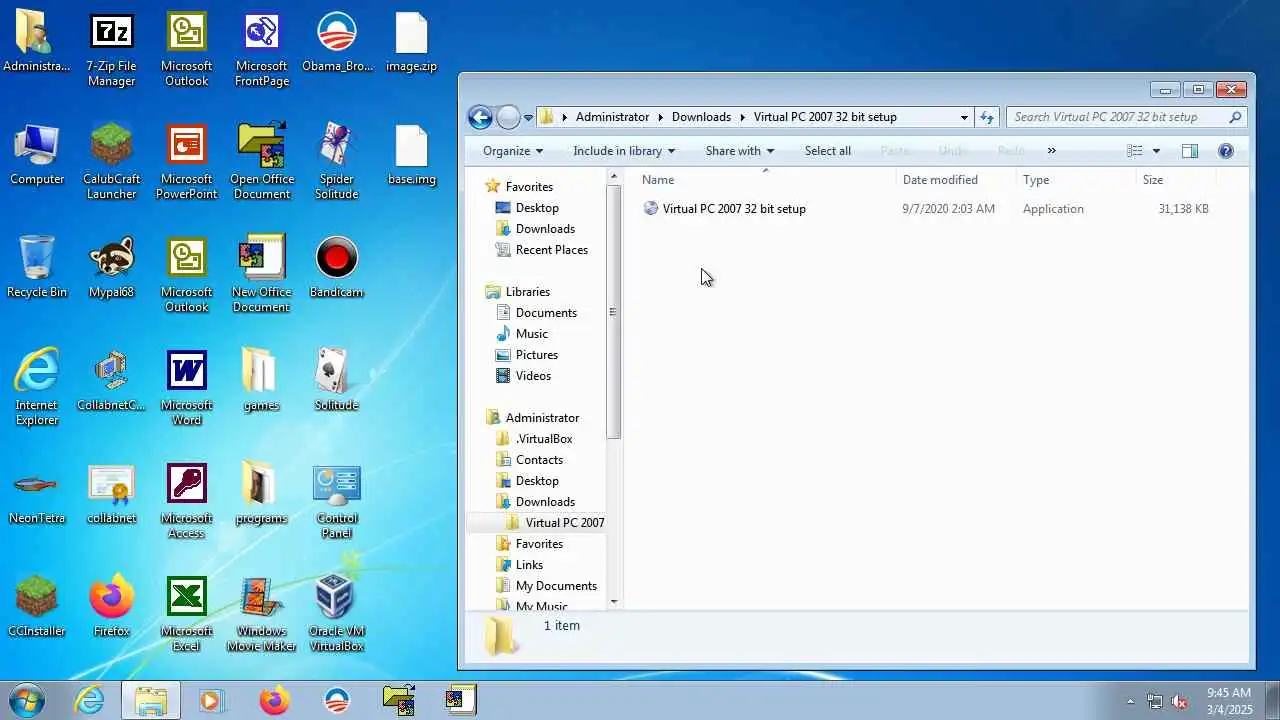Open the Windows Start menu
Image resolution: width=1280 pixels, height=720 pixels.
pos(27,701)
